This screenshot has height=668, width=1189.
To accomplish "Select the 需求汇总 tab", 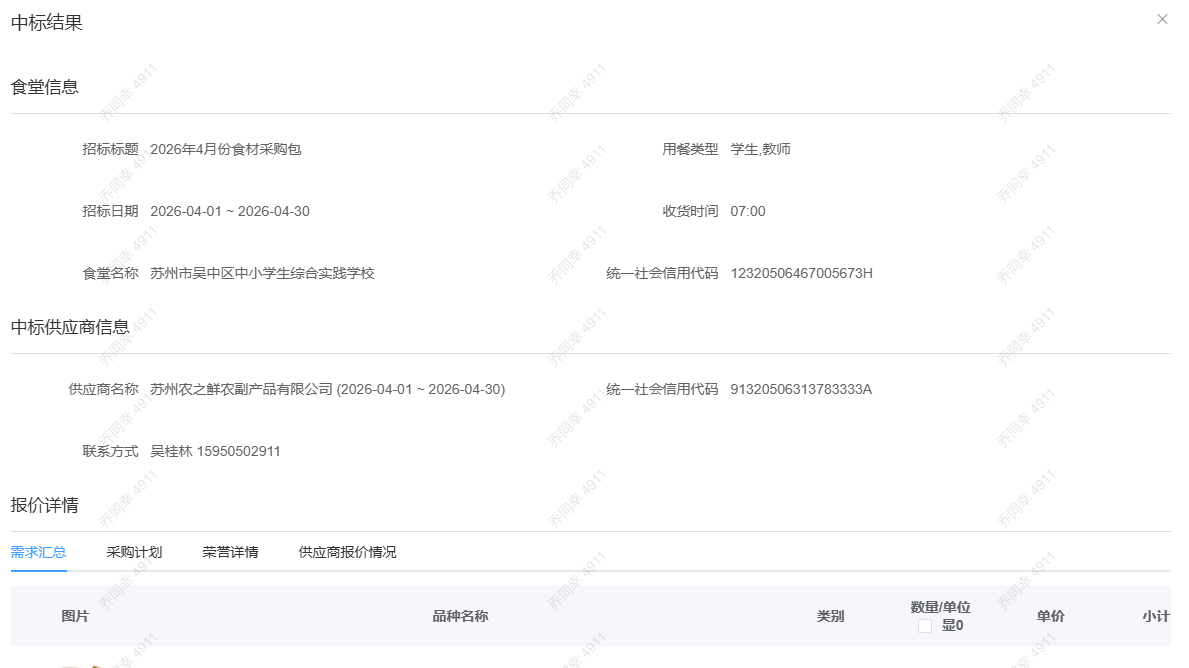I will coord(38,551).
